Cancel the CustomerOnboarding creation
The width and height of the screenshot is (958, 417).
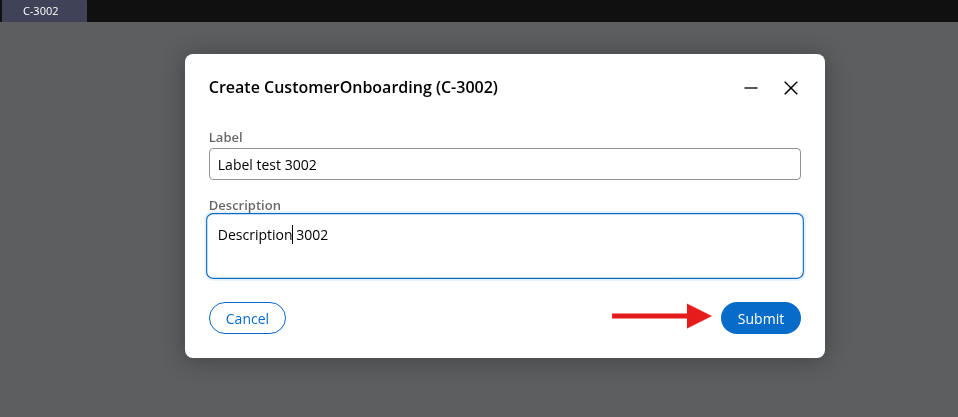pyautogui.click(x=247, y=318)
